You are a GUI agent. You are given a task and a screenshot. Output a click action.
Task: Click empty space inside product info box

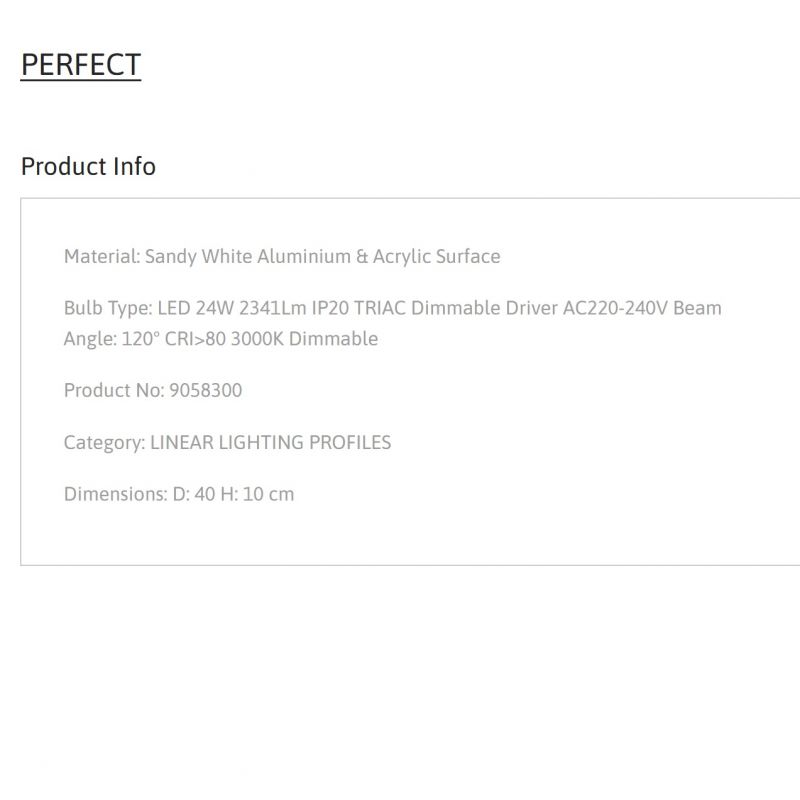561,459
